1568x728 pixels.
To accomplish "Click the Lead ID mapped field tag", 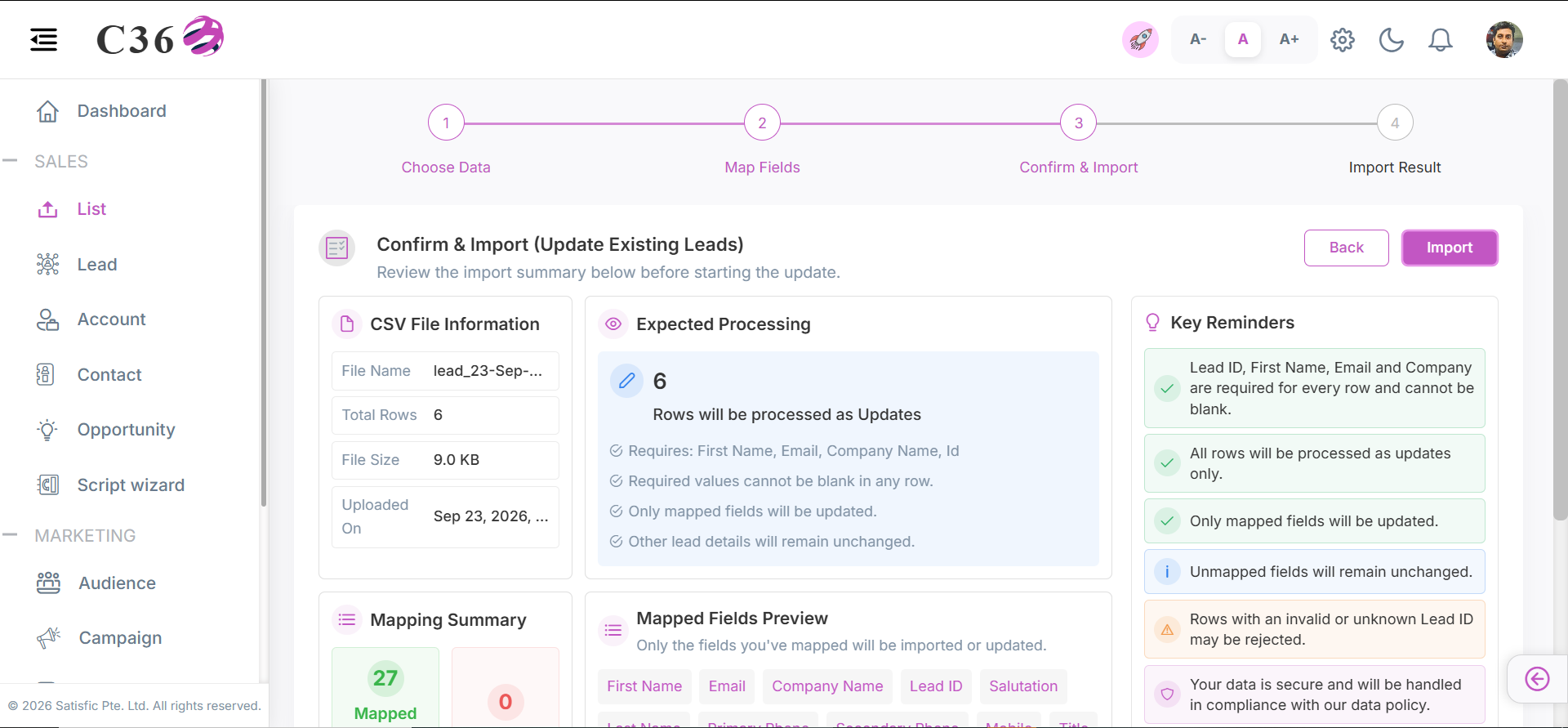I will click(936, 686).
